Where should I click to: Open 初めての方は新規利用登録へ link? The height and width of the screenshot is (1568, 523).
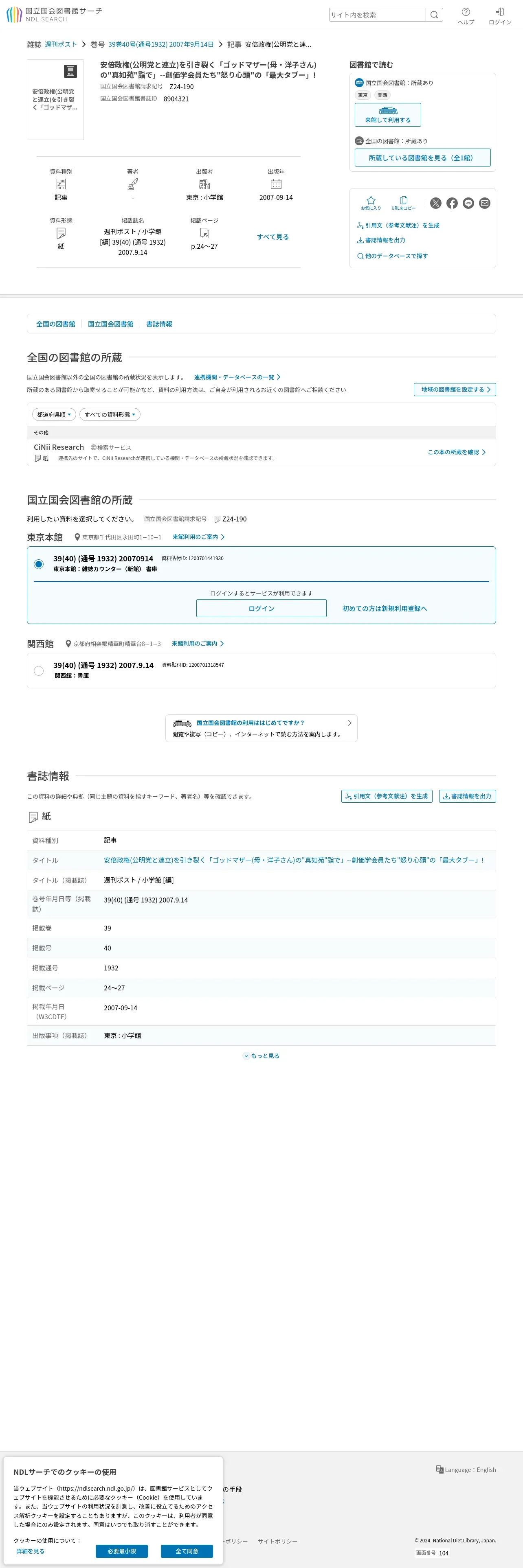pyautogui.click(x=385, y=609)
